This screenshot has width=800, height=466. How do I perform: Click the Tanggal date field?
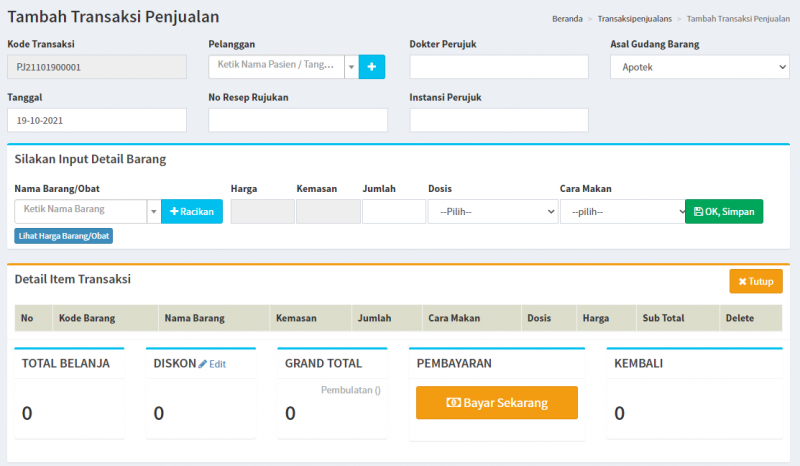tap(96, 120)
